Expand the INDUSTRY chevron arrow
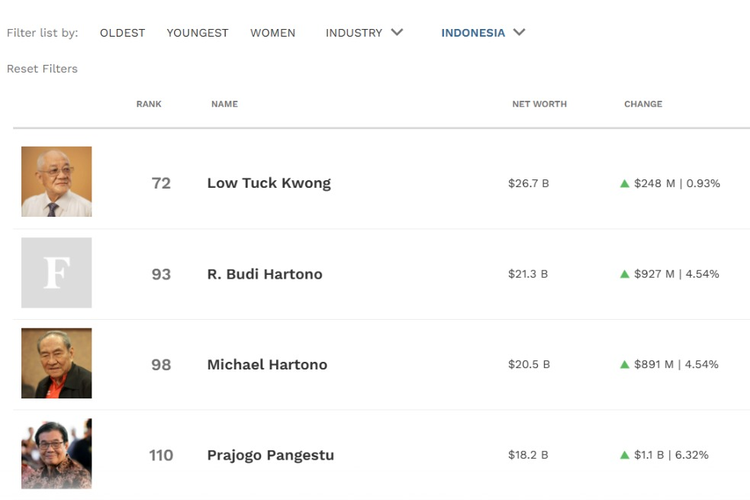 [397, 32]
